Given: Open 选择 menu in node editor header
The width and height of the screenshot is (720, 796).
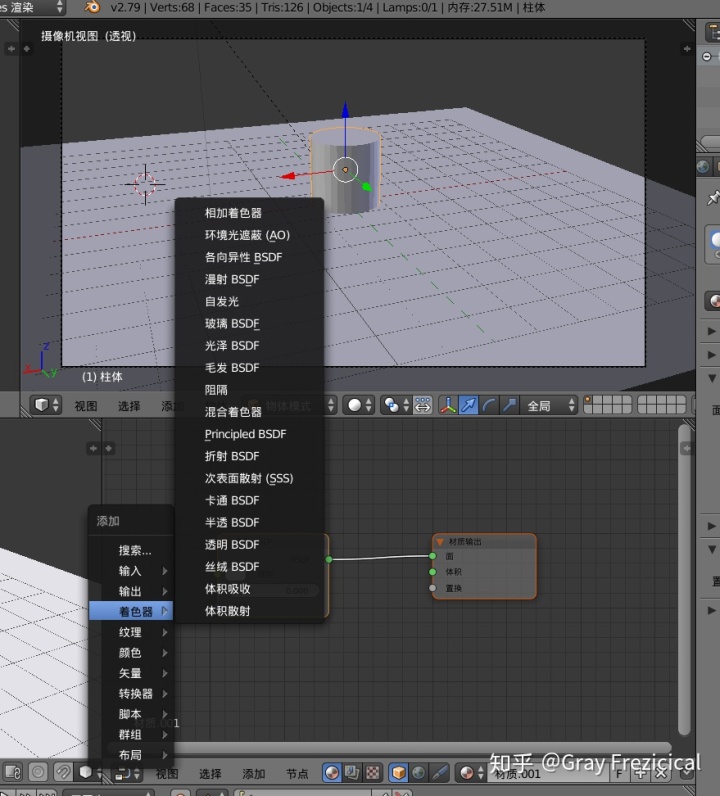Looking at the screenshot, I should (x=210, y=774).
